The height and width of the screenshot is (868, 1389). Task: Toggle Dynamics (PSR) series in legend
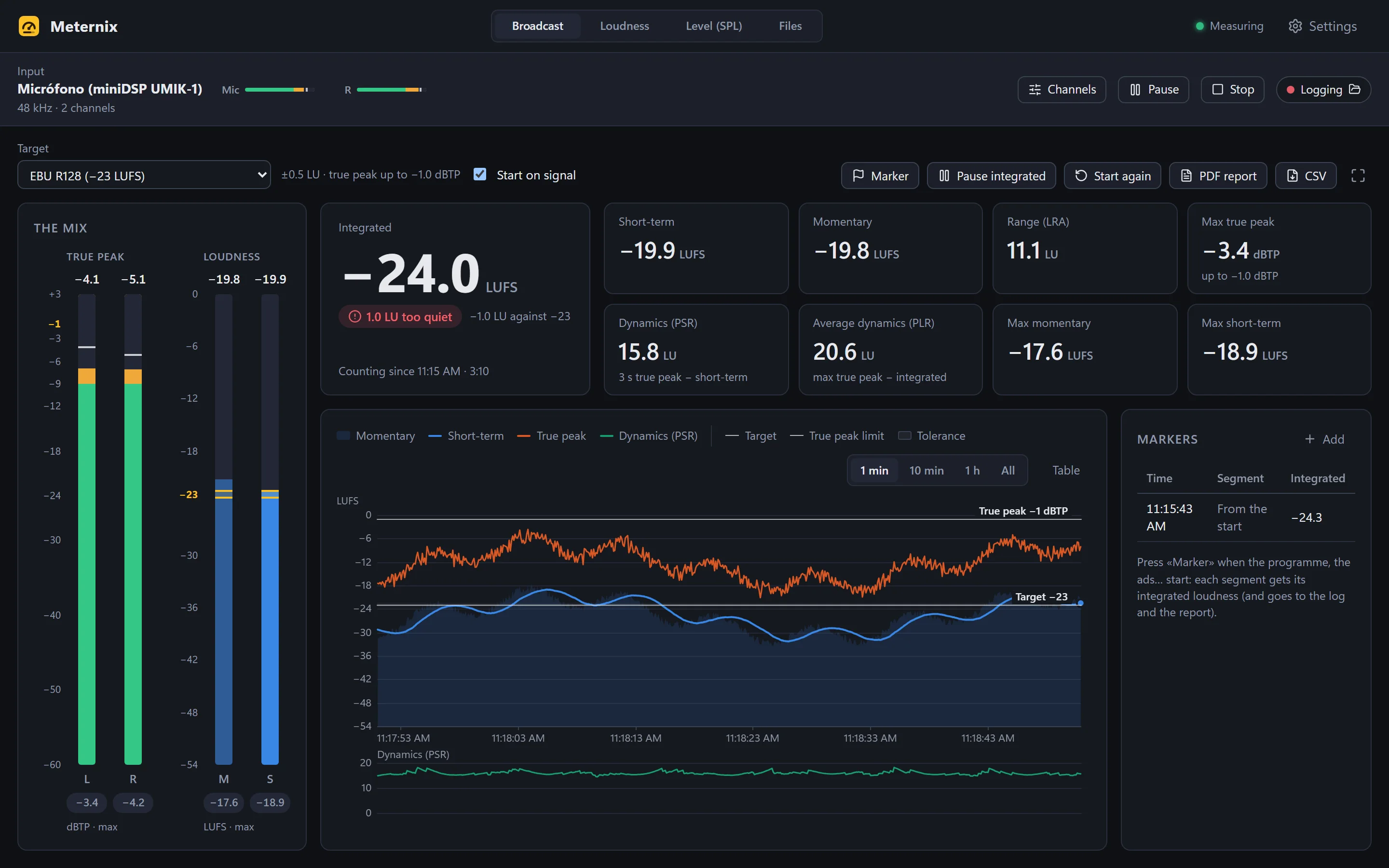pyautogui.click(x=649, y=436)
